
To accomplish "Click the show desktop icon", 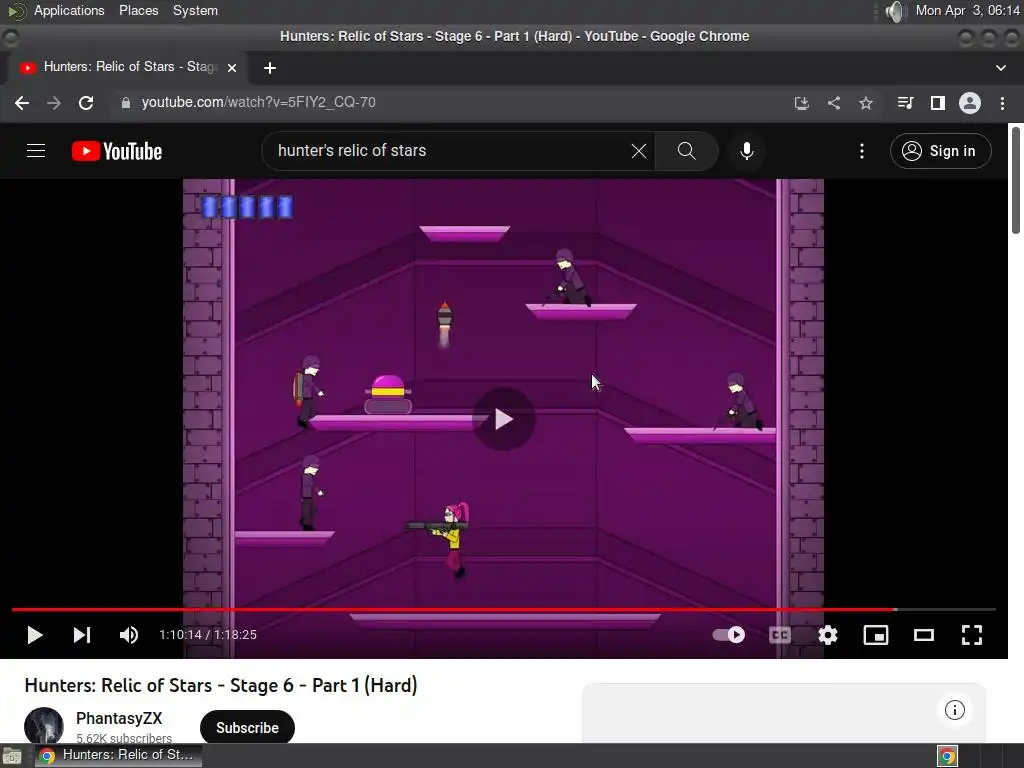I will coord(12,756).
